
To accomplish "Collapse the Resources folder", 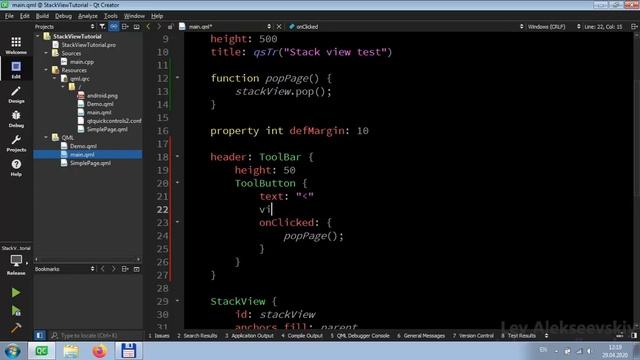I will tap(46, 70).
